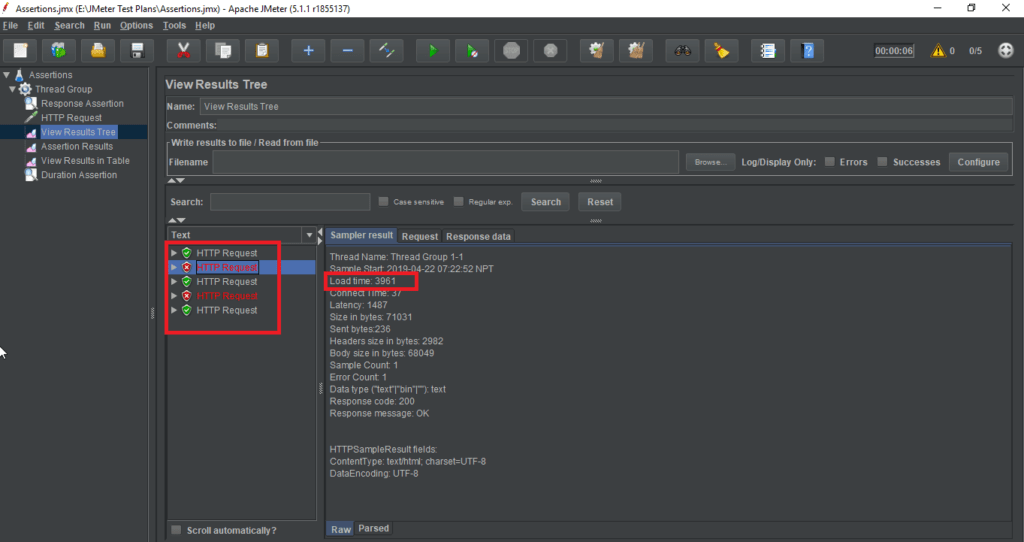1024x542 pixels.
Task: Open the Help menu
Action: (205, 25)
